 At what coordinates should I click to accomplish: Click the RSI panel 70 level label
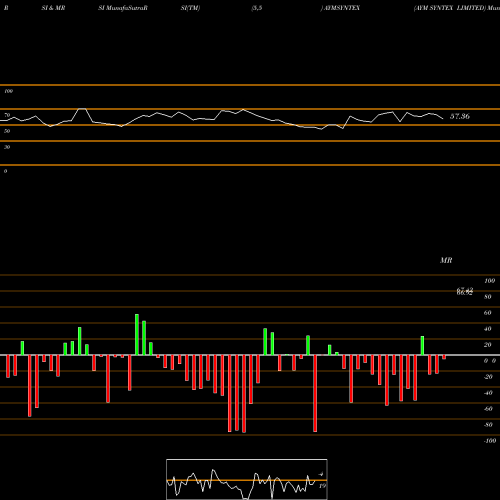(7, 115)
